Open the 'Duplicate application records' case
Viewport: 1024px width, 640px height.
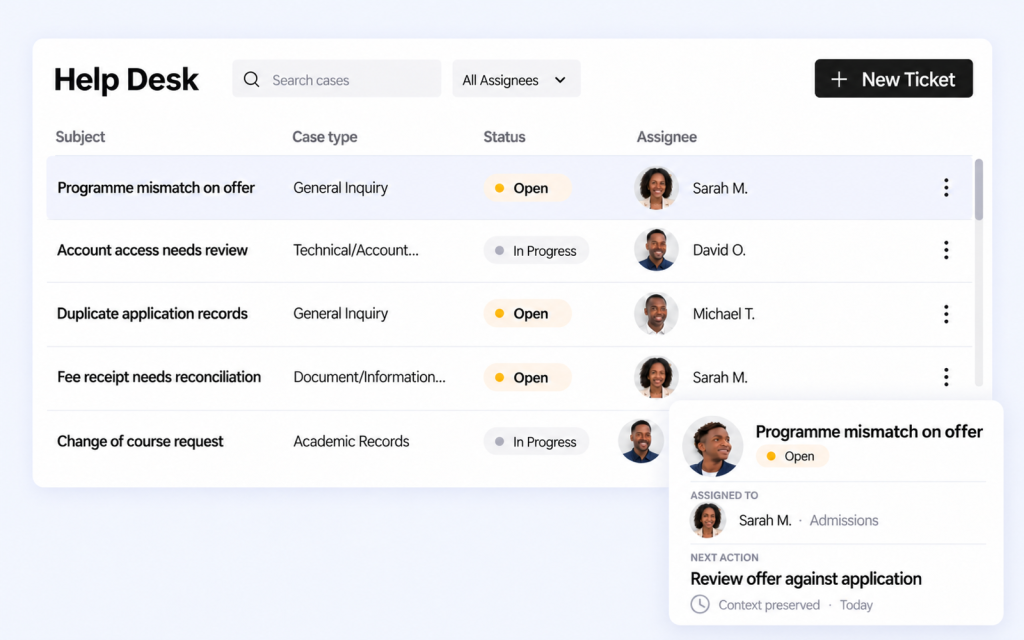tap(152, 314)
